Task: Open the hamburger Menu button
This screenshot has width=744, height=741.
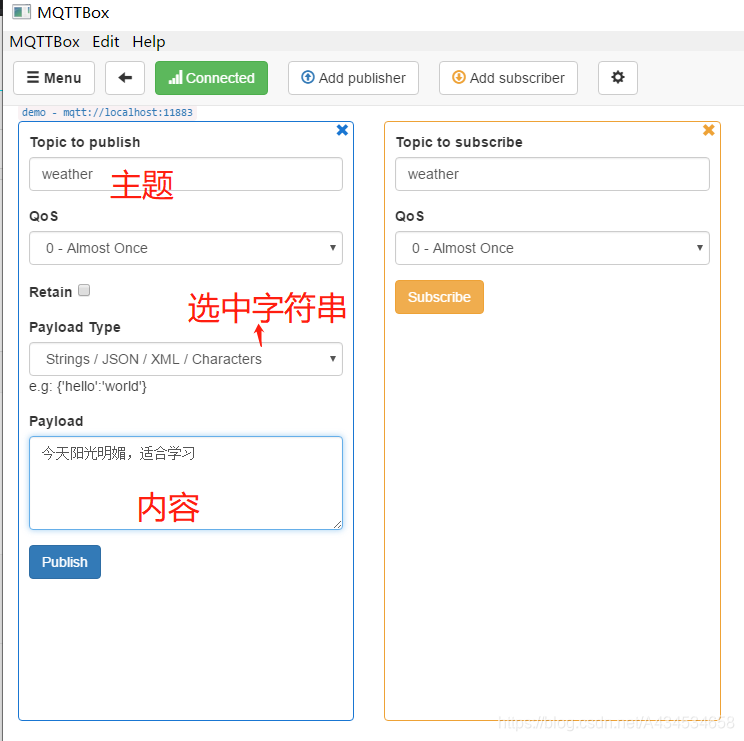Action: click(x=54, y=78)
